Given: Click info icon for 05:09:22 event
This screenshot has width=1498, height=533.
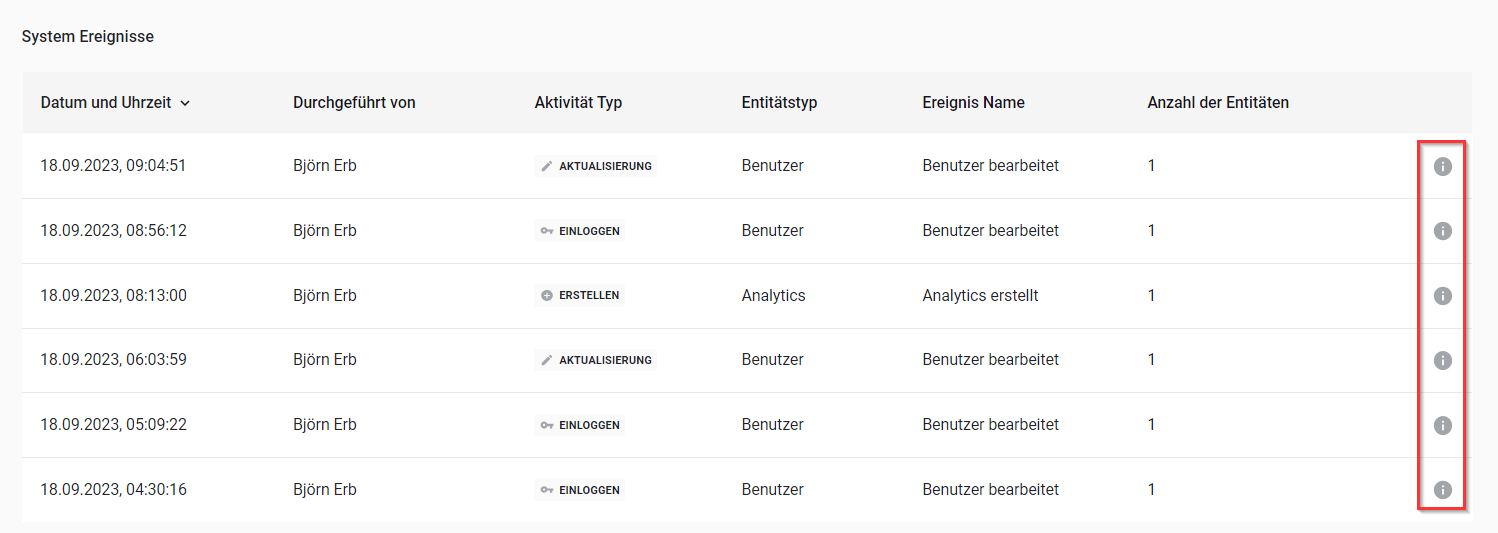Looking at the screenshot, I should pos(1442,425).
